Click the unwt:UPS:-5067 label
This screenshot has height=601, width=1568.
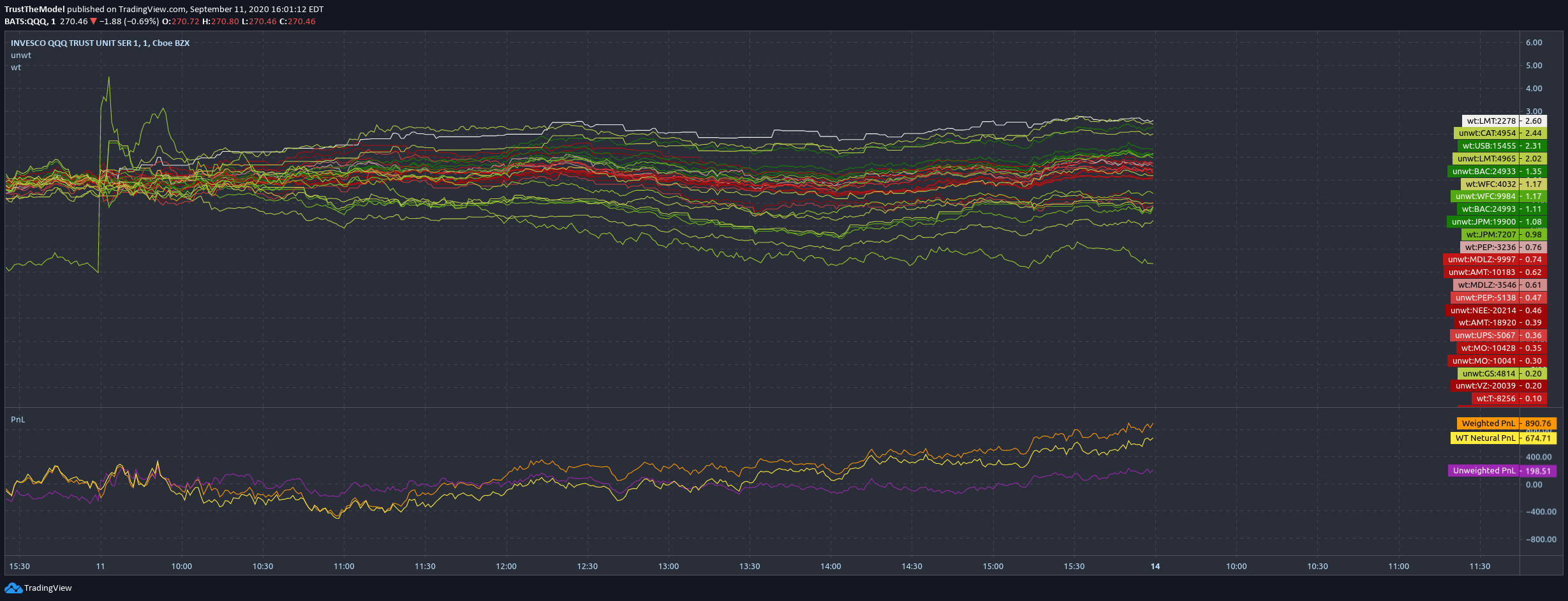[1485, 336]
